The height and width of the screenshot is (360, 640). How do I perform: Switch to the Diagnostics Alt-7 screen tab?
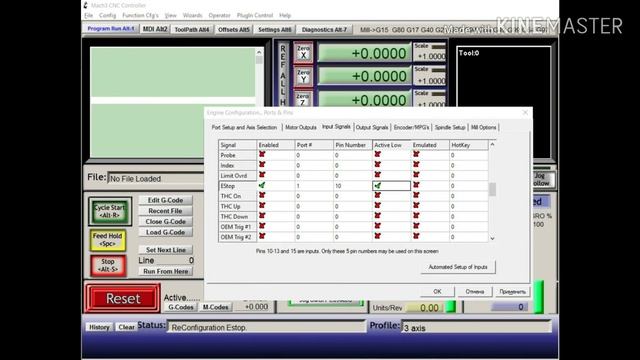(x=324, y=29)
